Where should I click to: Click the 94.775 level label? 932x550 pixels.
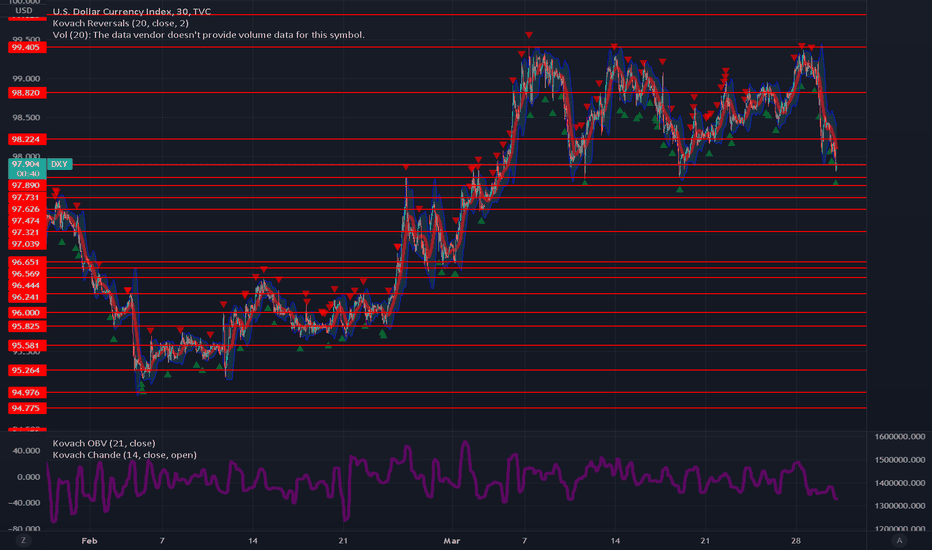pyautogui.click(x=27, y=408)
